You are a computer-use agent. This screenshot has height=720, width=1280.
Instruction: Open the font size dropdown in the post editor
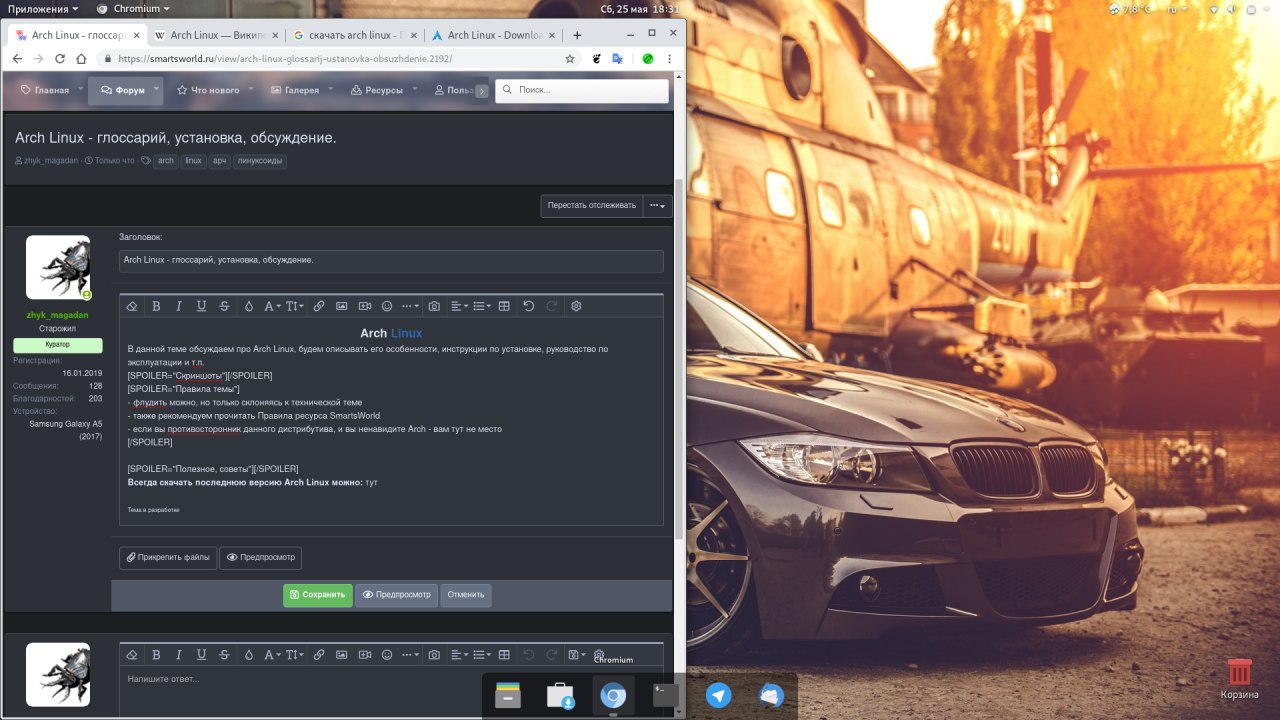pos(295,306)
